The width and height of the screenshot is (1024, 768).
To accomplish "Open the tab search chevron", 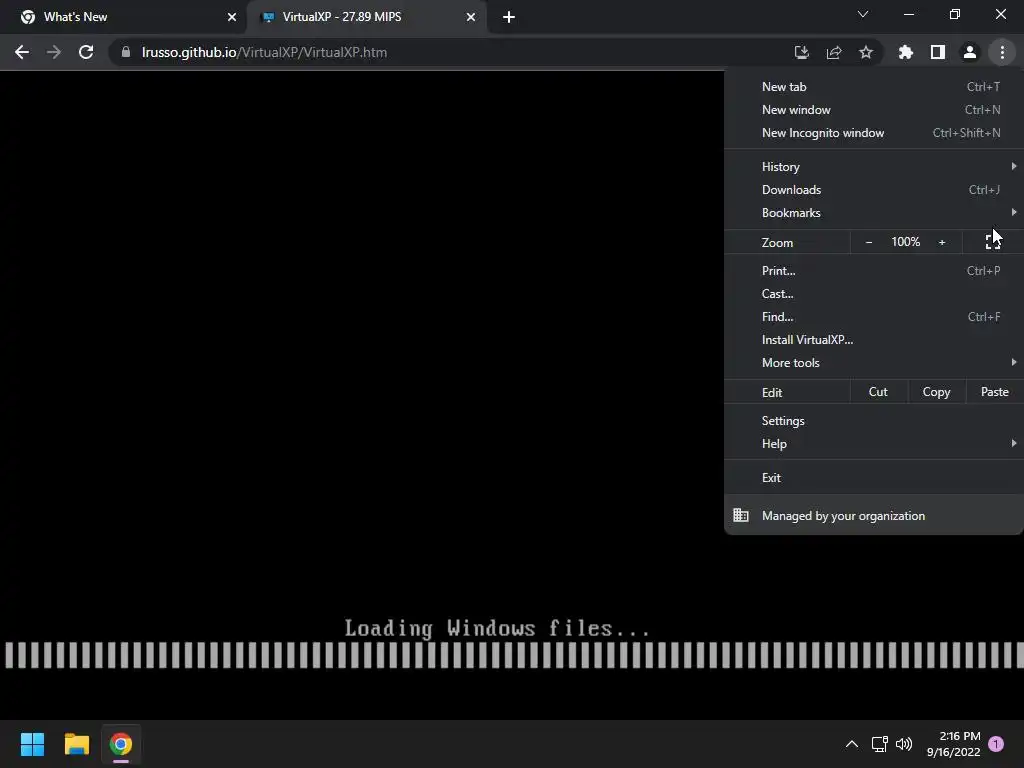I will [x=863, y=14].
